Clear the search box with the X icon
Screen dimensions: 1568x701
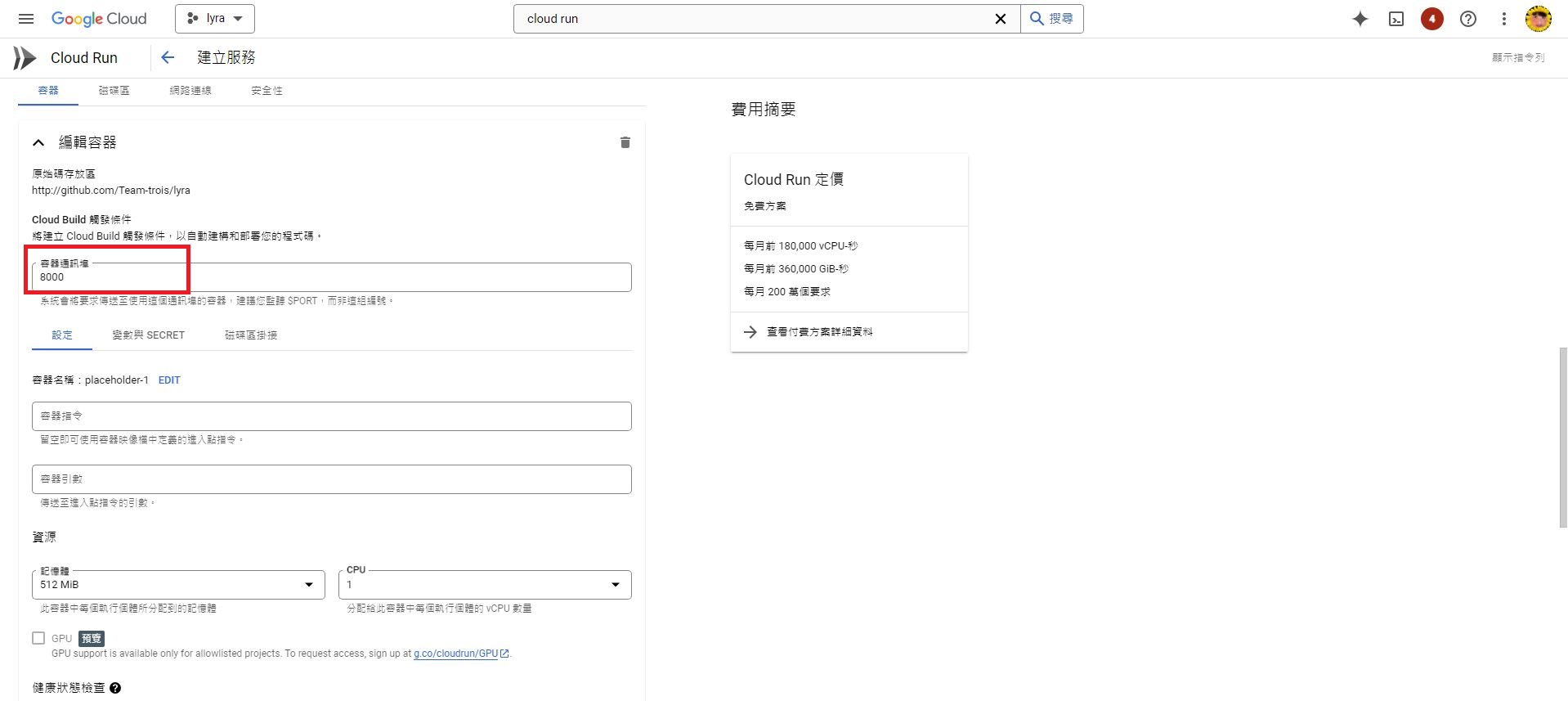[1000, 19]
